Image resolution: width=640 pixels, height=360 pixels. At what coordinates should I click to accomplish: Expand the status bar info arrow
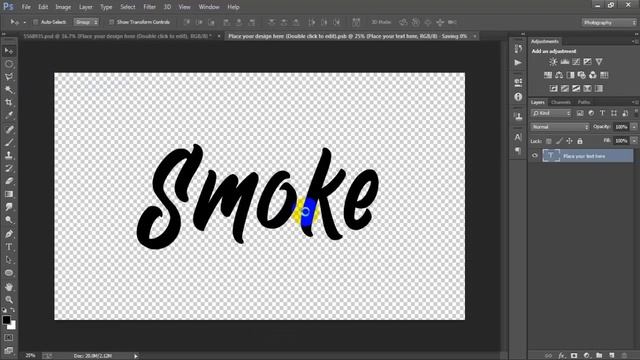click(x=136, y=356)
